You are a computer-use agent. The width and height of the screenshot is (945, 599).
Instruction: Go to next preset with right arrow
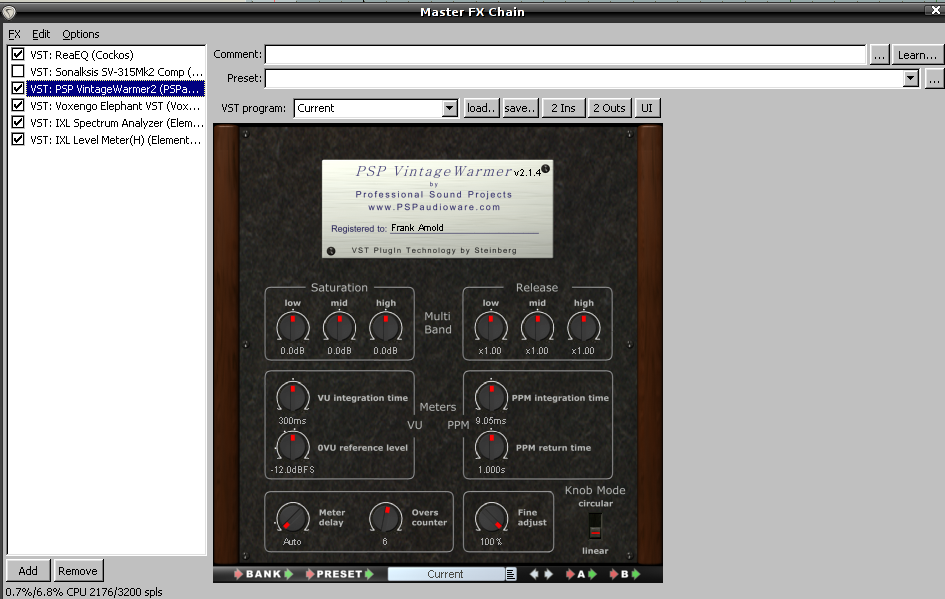[x=548, y=574]
